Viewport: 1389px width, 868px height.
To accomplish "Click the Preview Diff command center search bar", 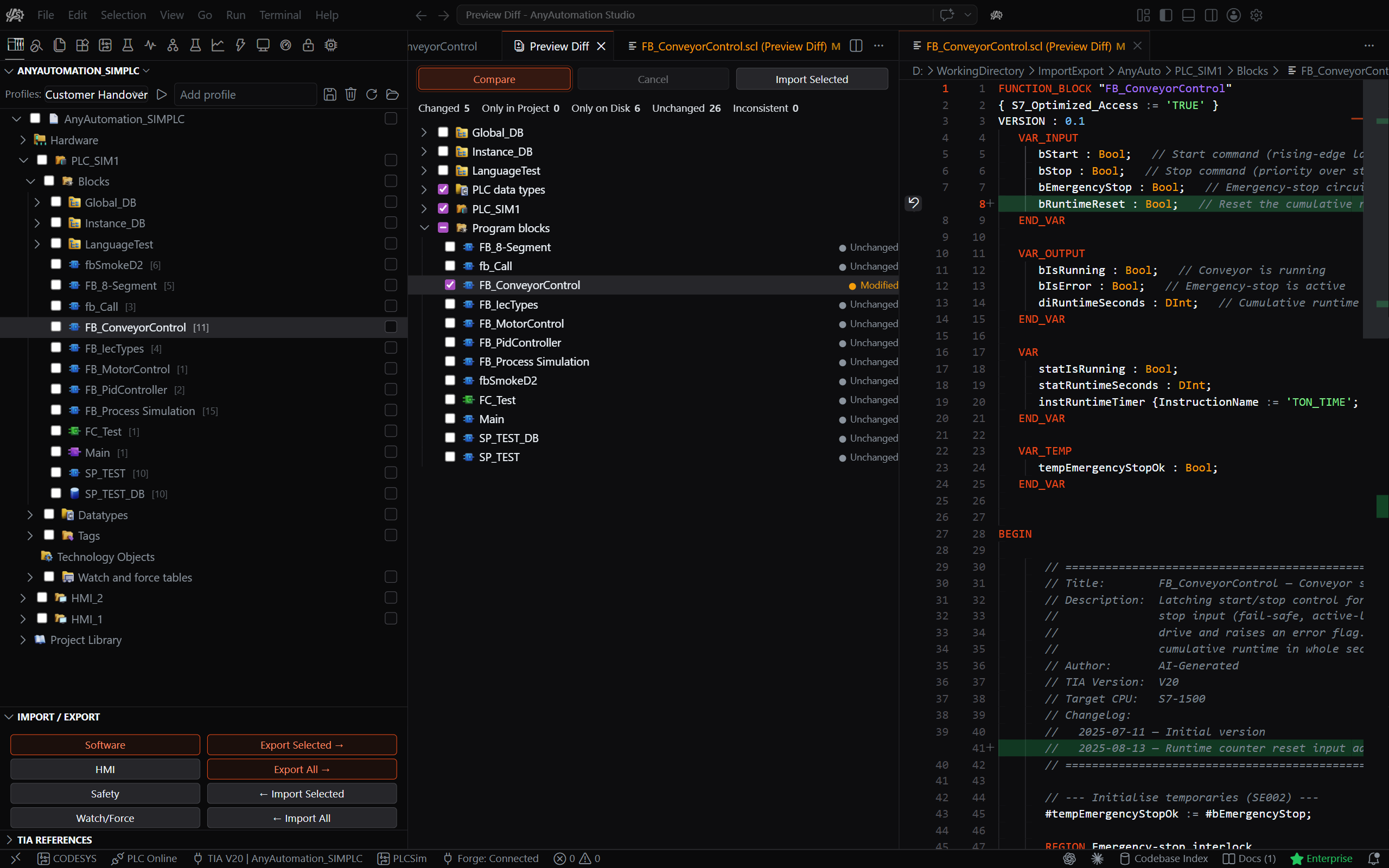I will click(x=694, y=15).
